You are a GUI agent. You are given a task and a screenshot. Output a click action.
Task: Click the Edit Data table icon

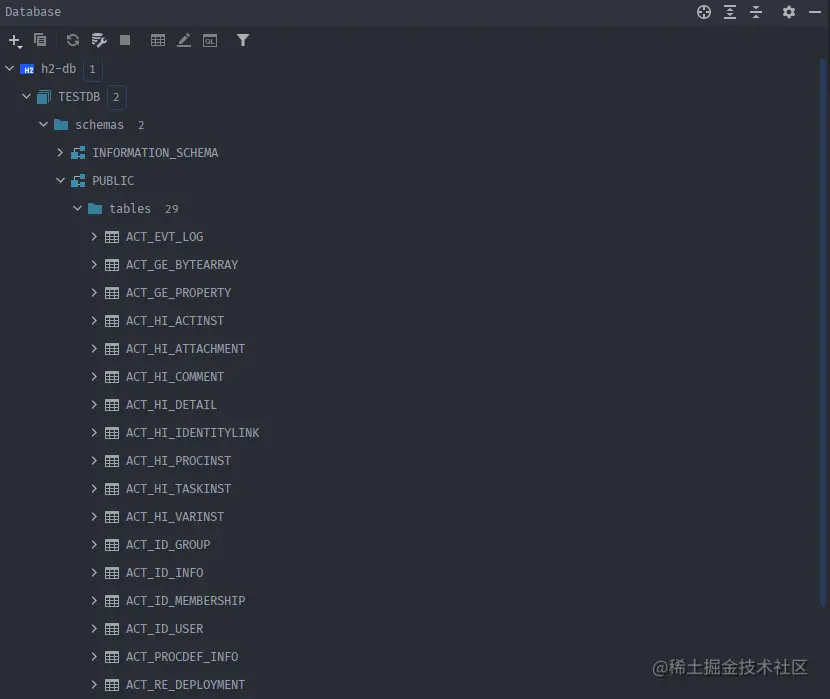click(158, 40)
